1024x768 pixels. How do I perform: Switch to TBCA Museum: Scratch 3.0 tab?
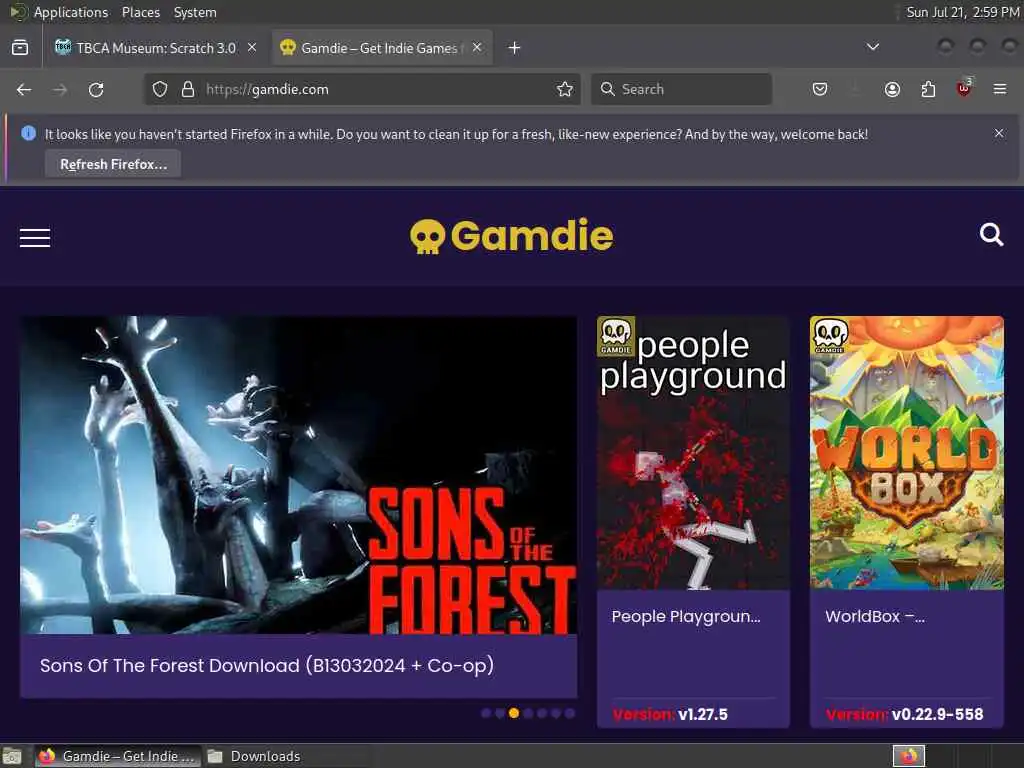click(157, 48)
